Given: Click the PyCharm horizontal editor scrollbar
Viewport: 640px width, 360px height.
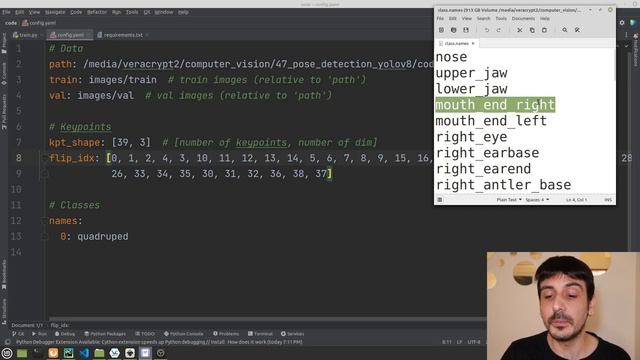Looking at the screenshot, I should tap(267, 318).
